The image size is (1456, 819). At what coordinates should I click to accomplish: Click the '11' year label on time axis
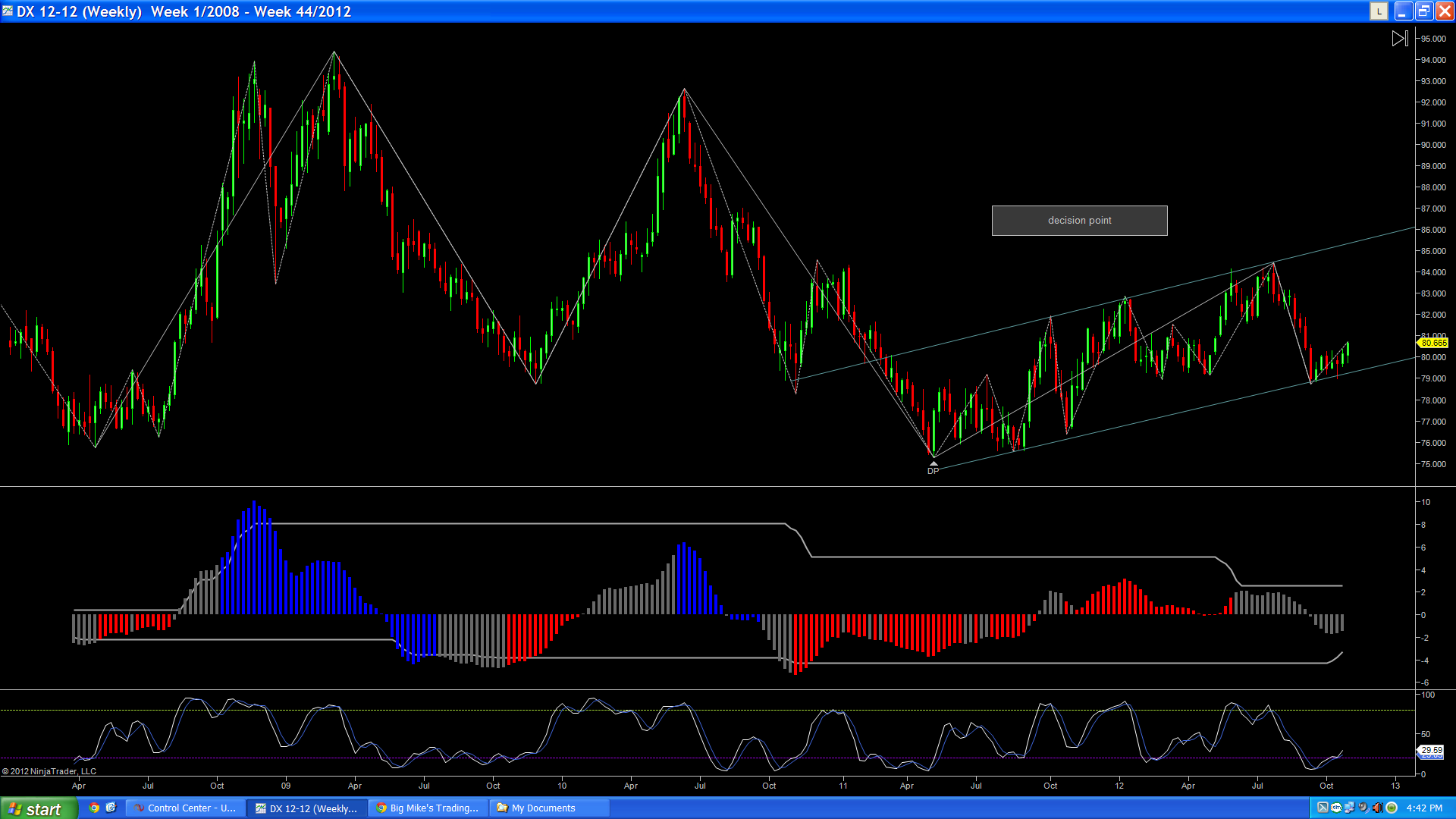tap(843, 786)
